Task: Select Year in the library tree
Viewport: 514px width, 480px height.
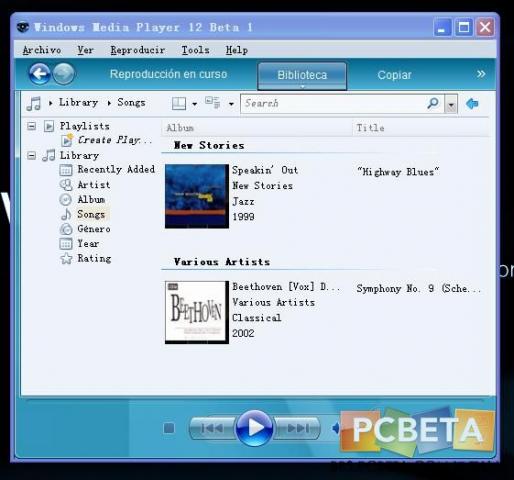Action: point(88,244)
